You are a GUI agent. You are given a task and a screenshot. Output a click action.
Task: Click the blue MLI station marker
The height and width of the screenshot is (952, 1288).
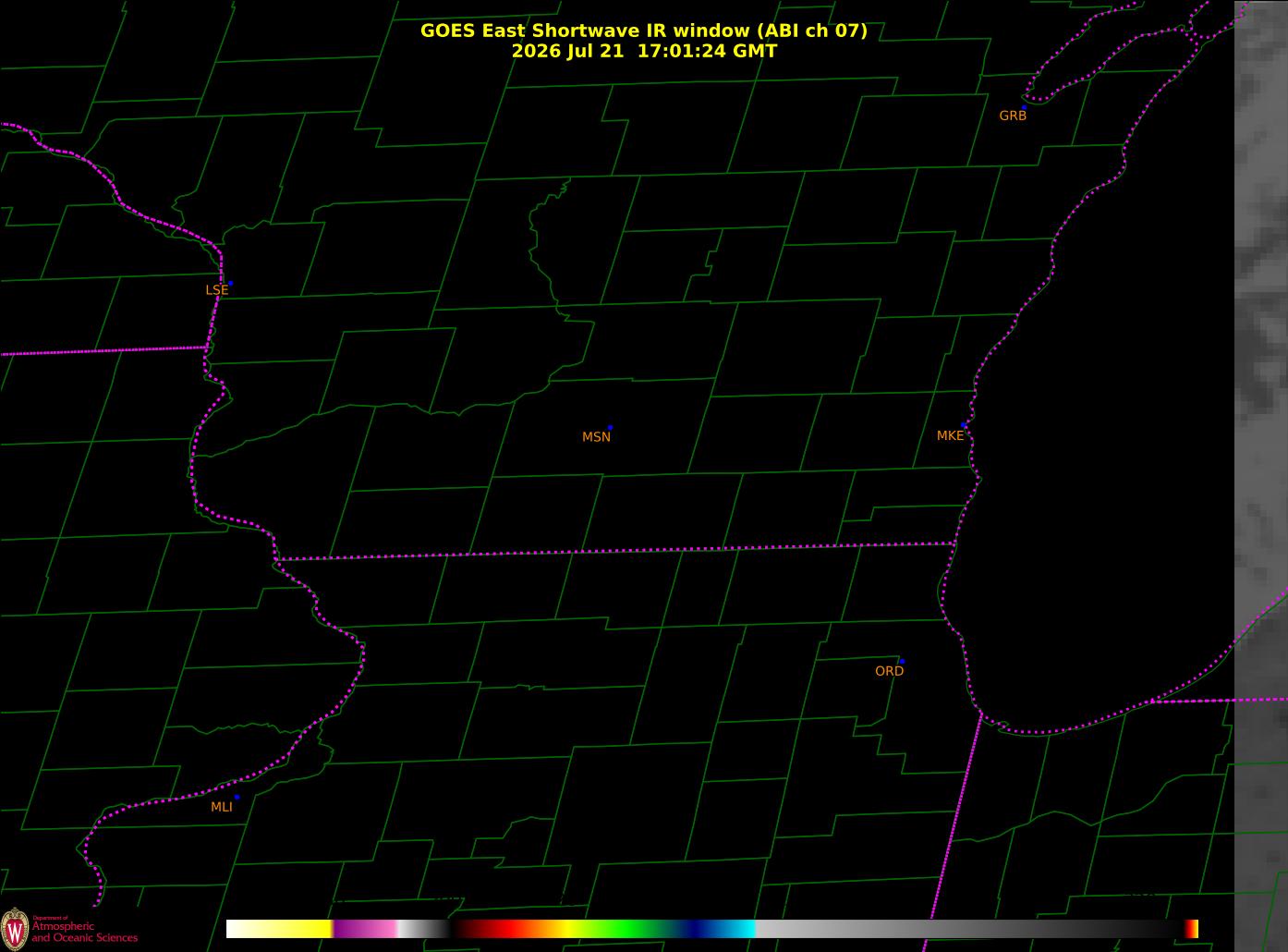[x=237, y=797]
